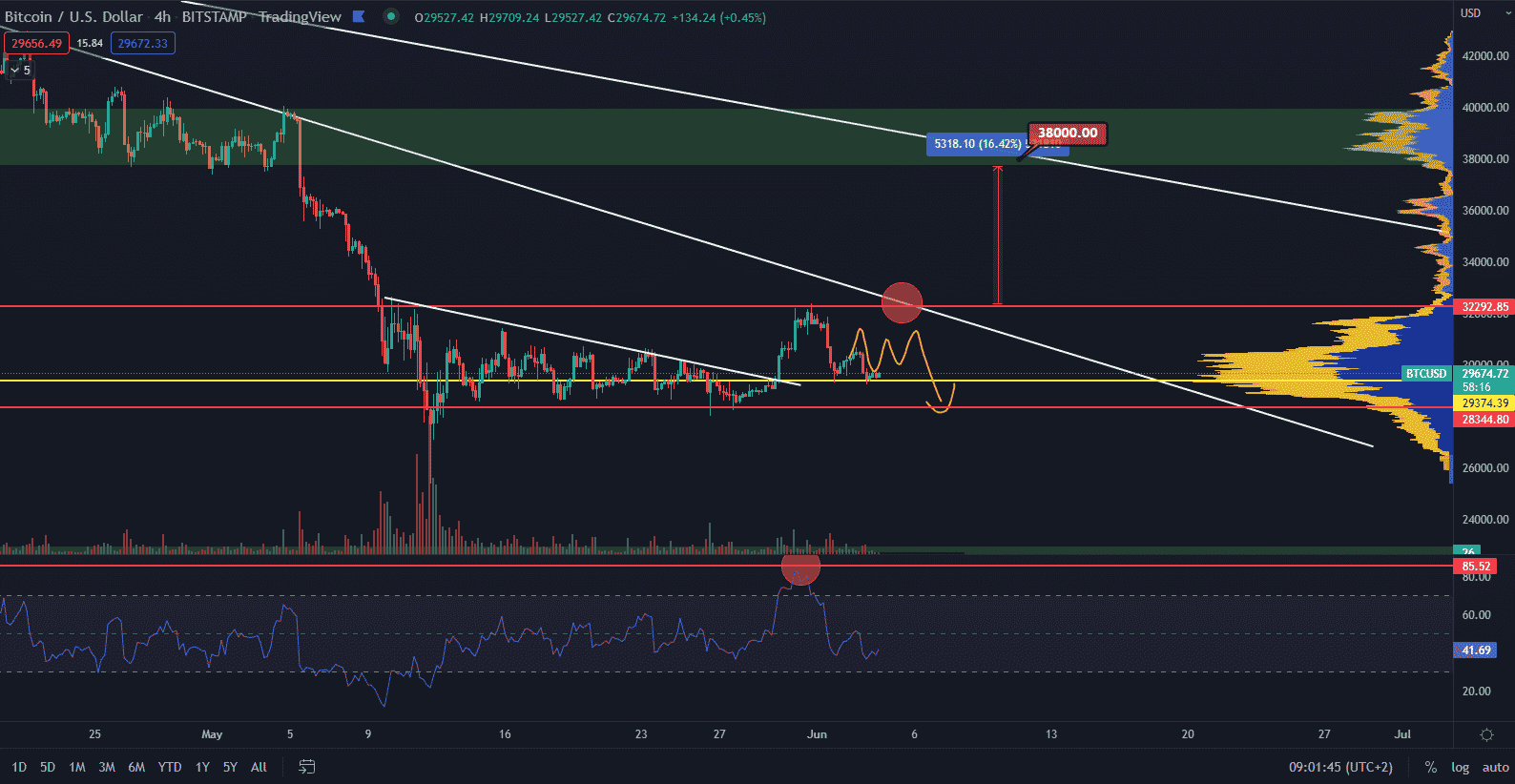Click the red circle on the RSI peak

[x=799, y=569]
